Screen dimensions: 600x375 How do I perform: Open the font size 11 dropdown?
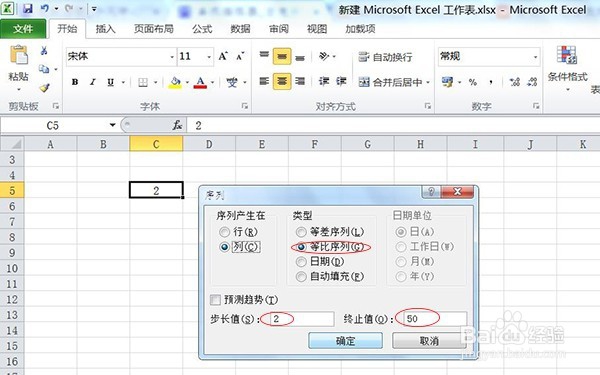click(x=209, y=57)
